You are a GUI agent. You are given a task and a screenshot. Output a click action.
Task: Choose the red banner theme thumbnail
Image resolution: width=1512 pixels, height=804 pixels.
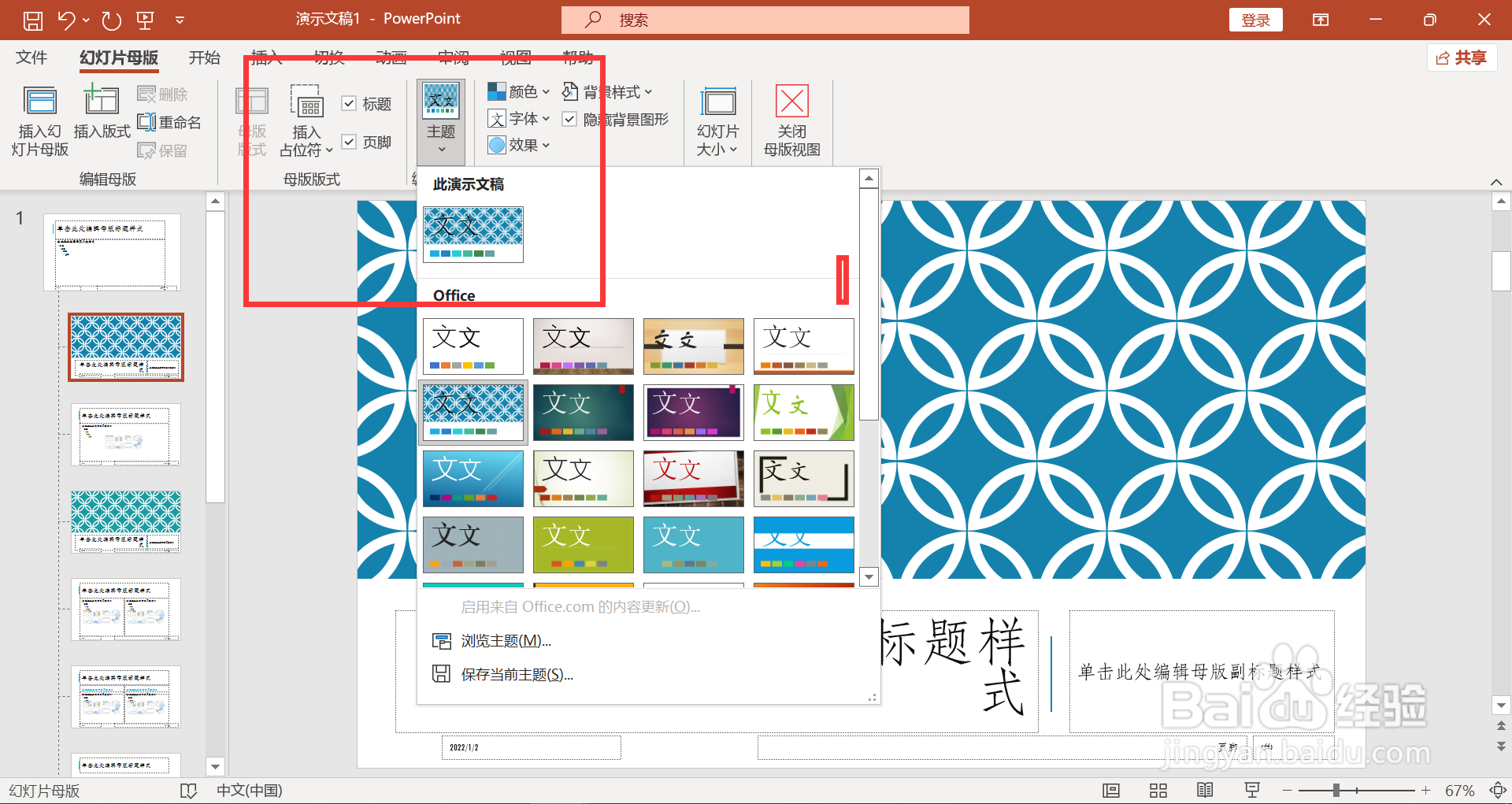[x=694, y=479]
